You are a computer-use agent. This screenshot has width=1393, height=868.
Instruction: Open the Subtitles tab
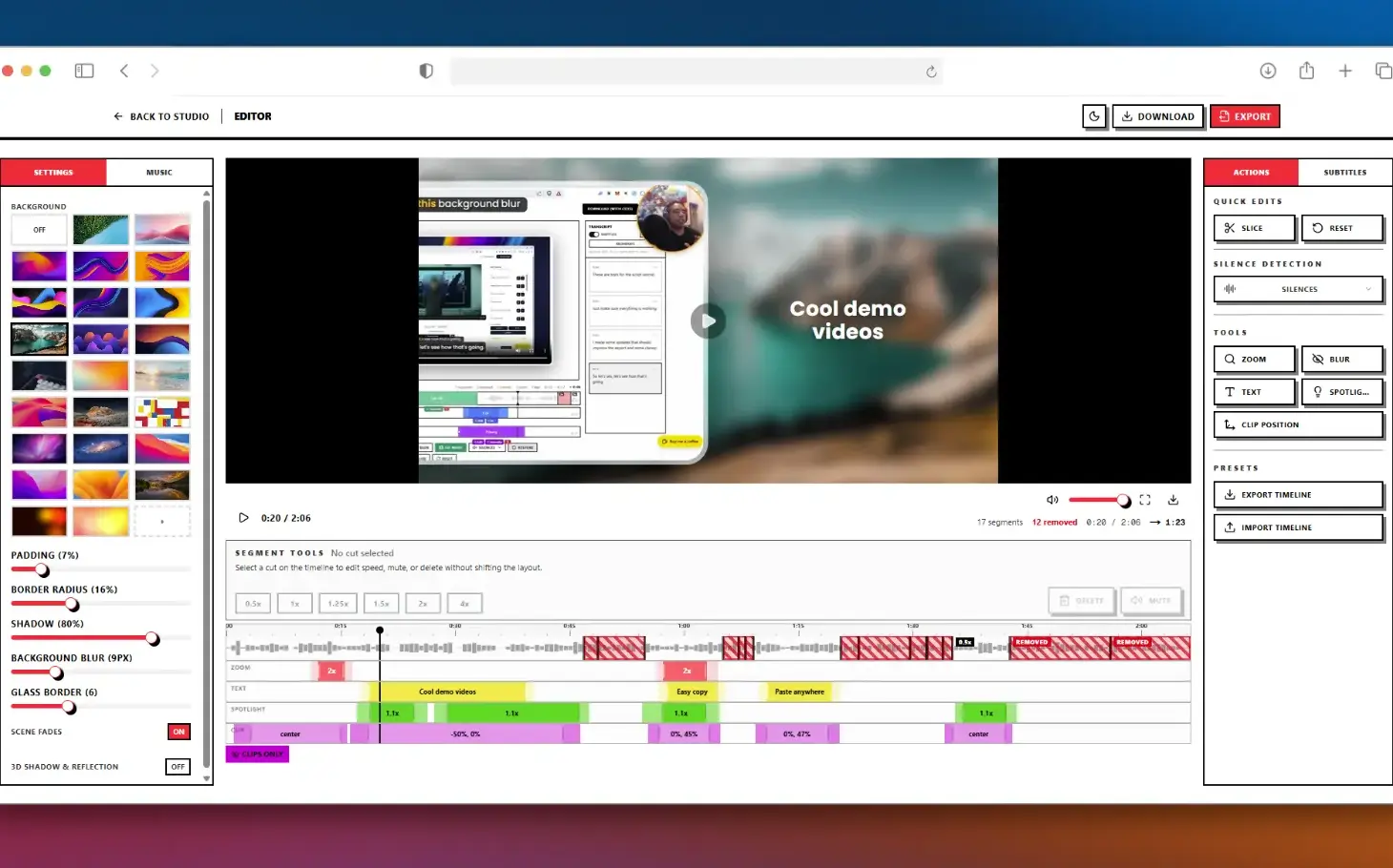pyautogui.click(x=1345, y=172)
